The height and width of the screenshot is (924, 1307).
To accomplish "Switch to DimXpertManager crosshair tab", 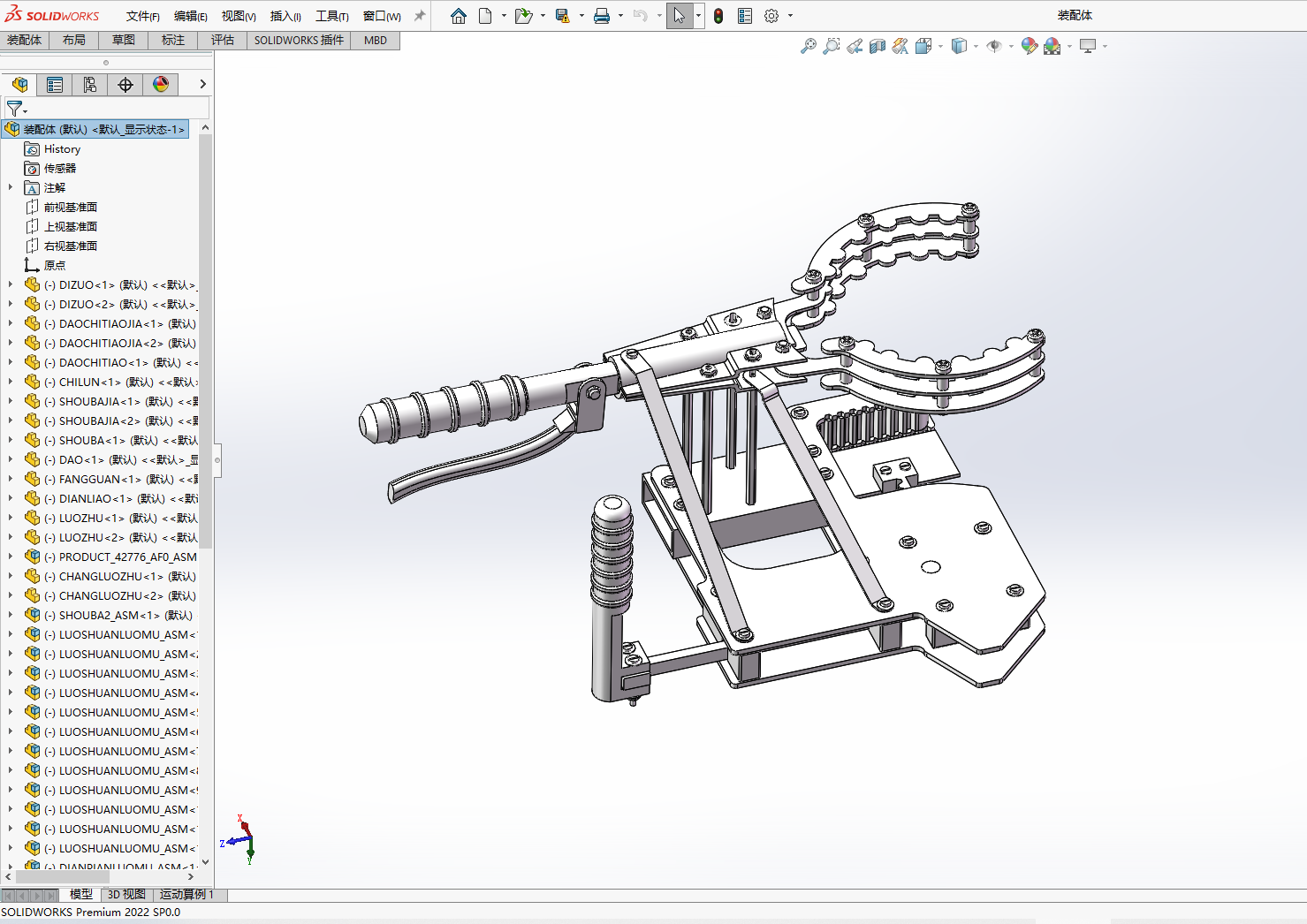I will point(125,85).
